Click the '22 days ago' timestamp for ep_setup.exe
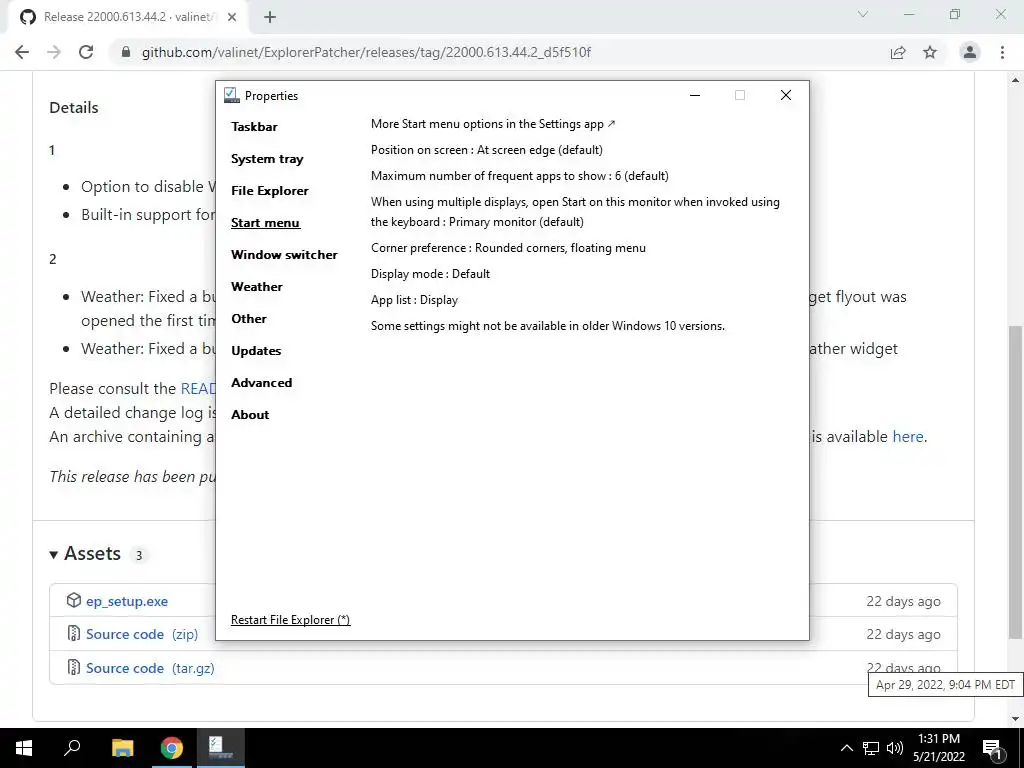Screen dimensions: 1024x768 (x=903, y=601)
